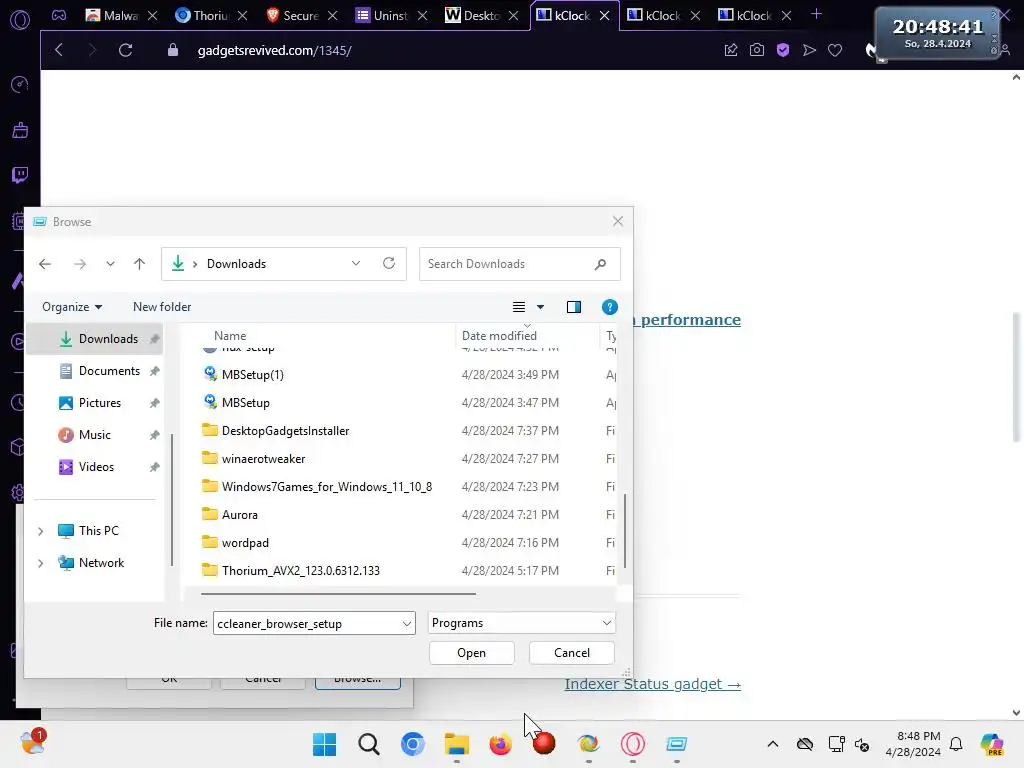The image size is (1024, 768).
Task: Open dialog Help icon
Action: pyautogui.click(x=609, y=307)
